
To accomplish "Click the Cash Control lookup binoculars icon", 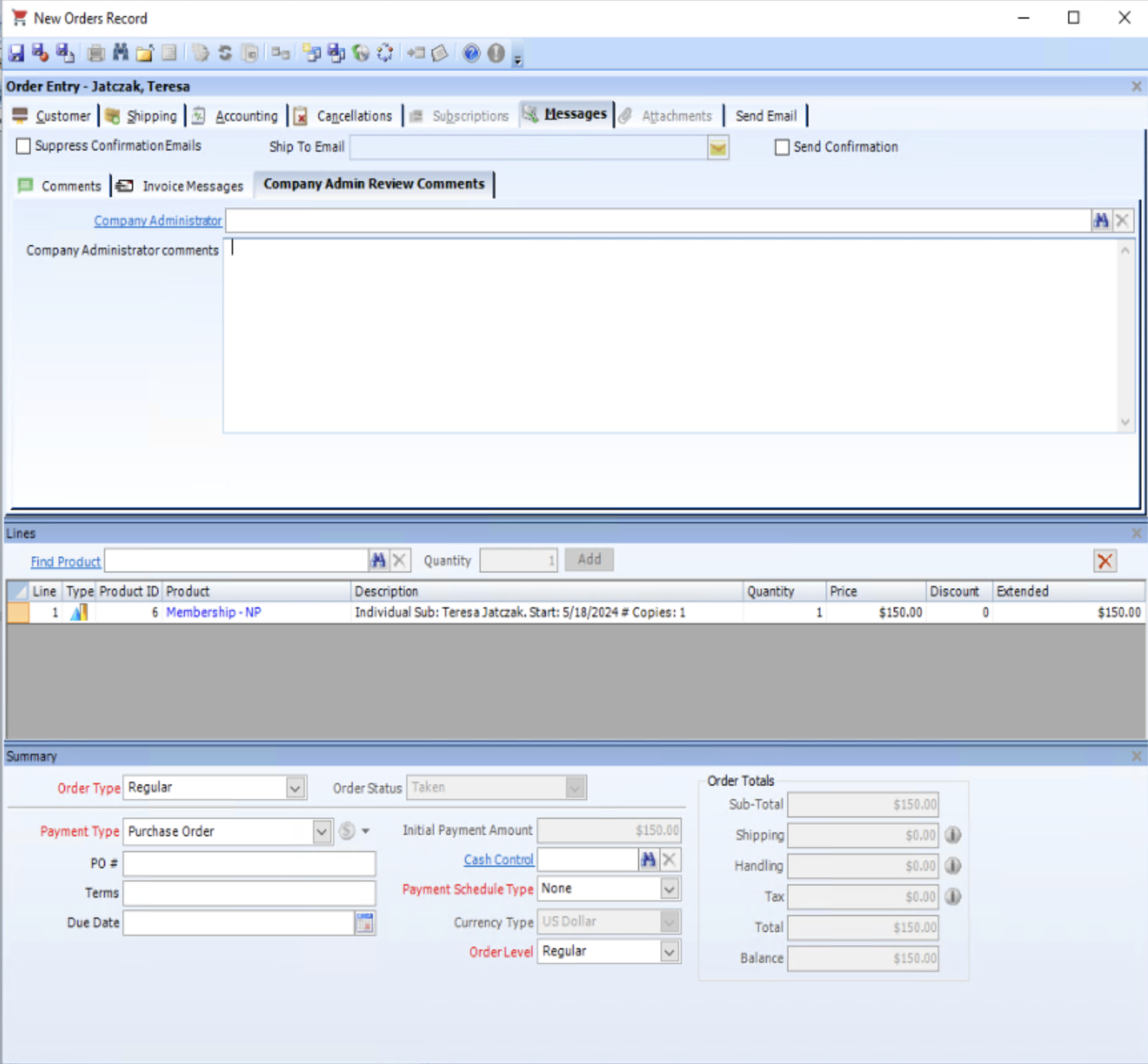I will [x=648, y=860].
